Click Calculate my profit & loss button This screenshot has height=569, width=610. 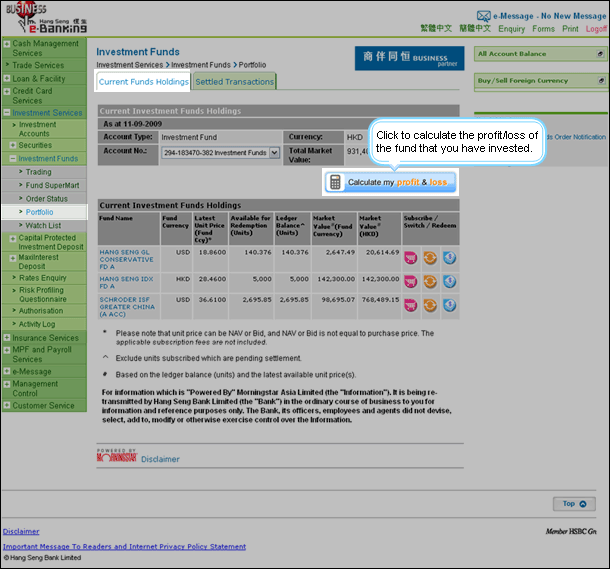coord(391,182)
